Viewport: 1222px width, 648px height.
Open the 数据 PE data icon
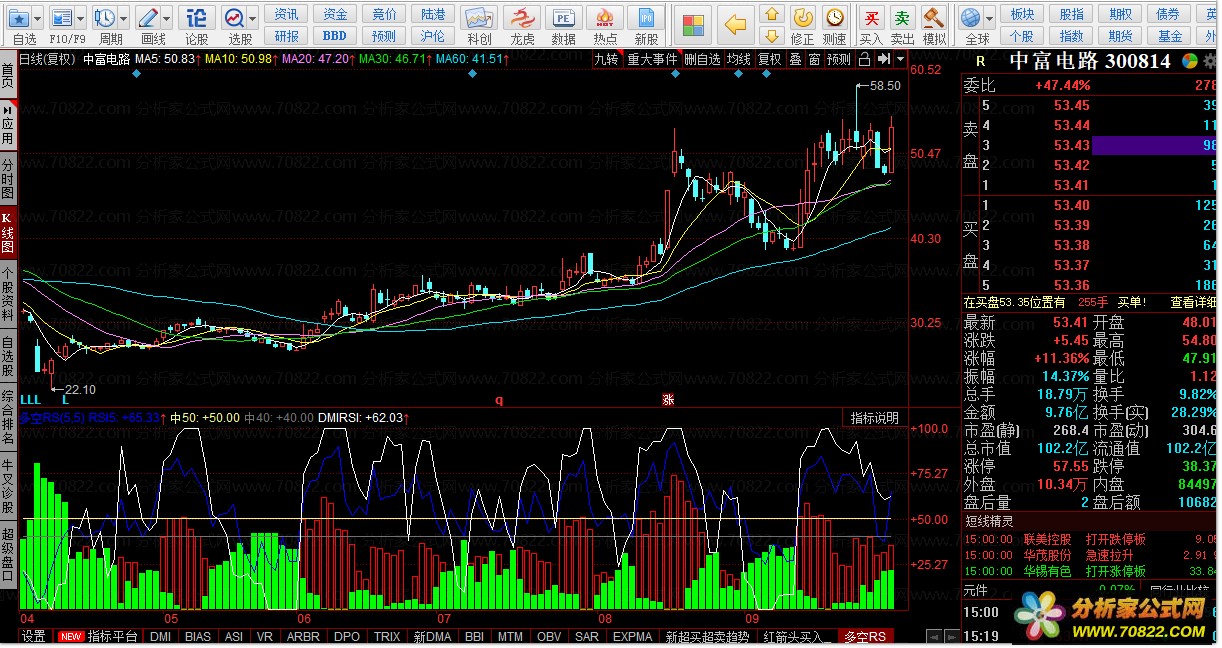(563, 19)
